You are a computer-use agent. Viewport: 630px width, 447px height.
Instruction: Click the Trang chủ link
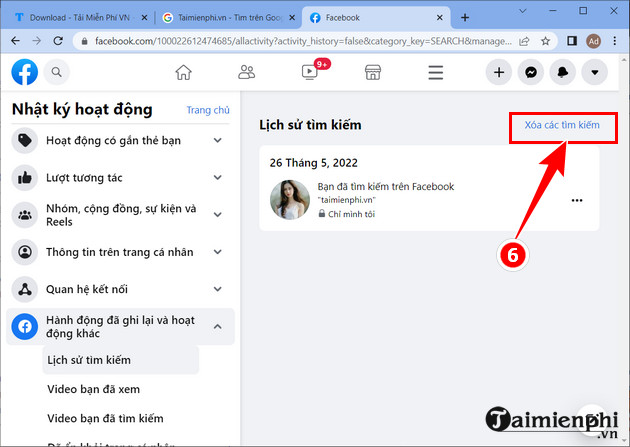[x=208, y=110]
